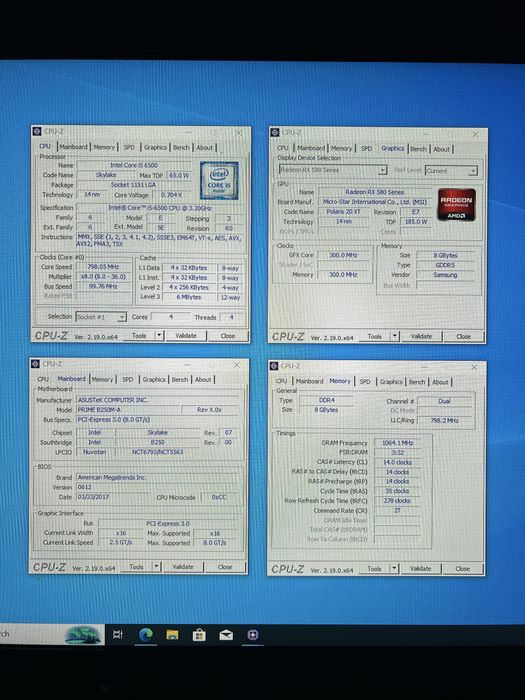Click Code Name value 'Polaris 20 XT'
The image size is (525, 700).
click(343, 212)
